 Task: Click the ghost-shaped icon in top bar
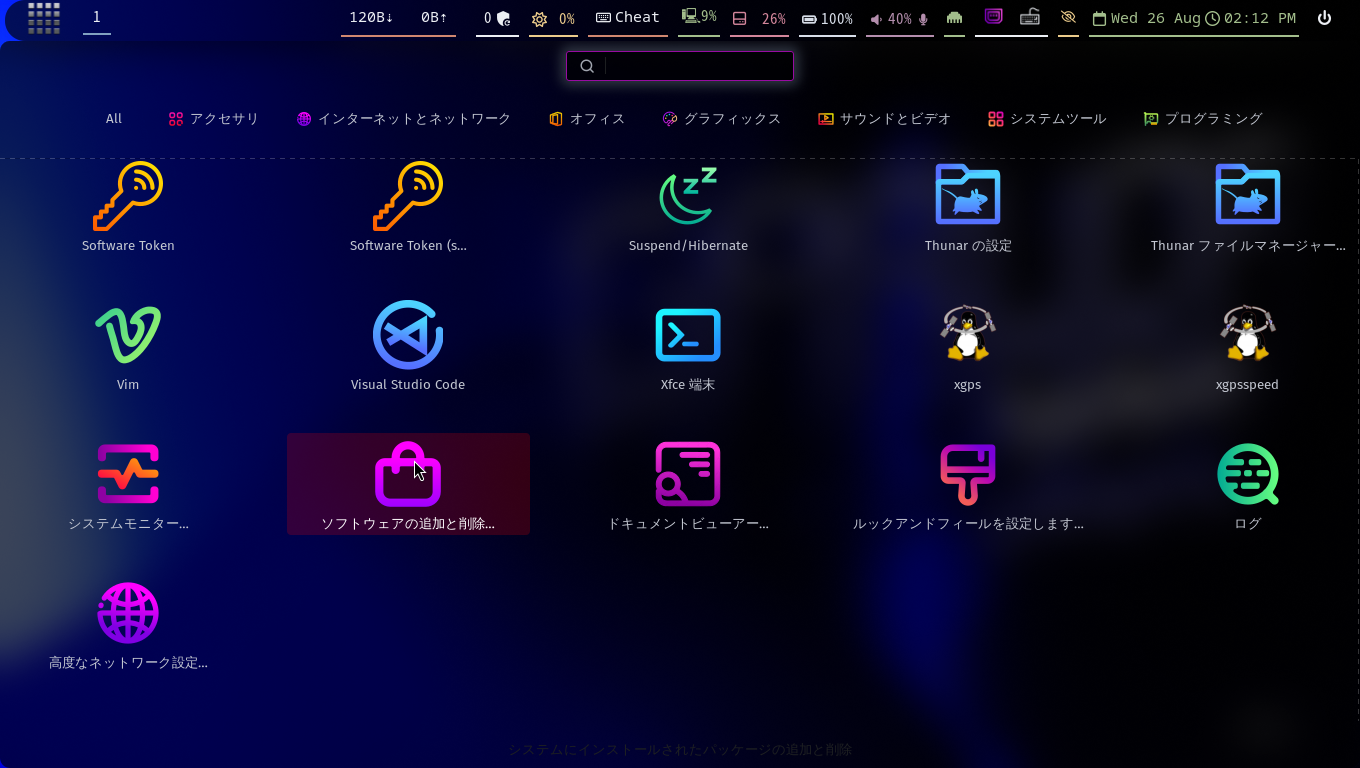[x=954, y=18]
